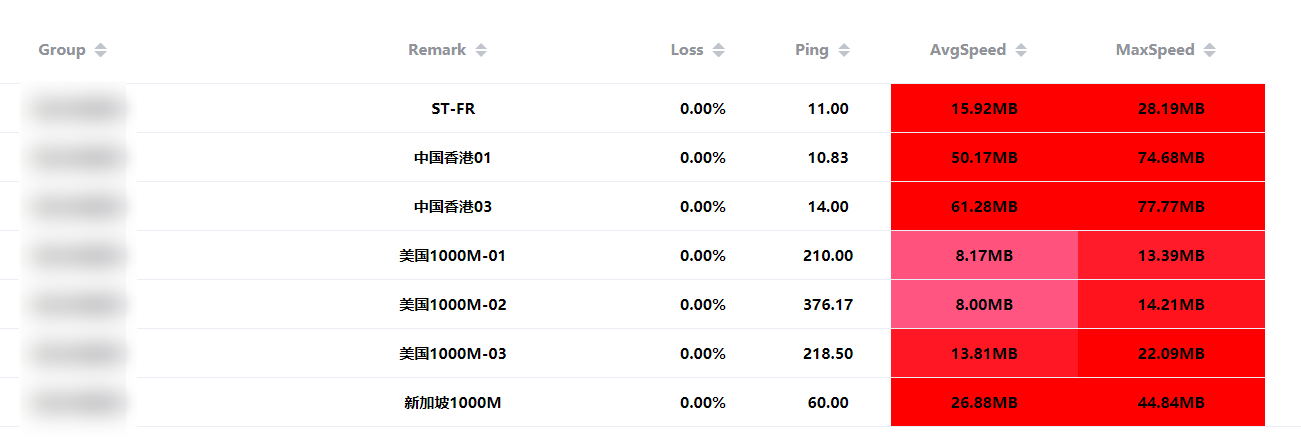The image size is (1301, 447).
Task: Sort by the Group column icon
Action: [100, 50]
